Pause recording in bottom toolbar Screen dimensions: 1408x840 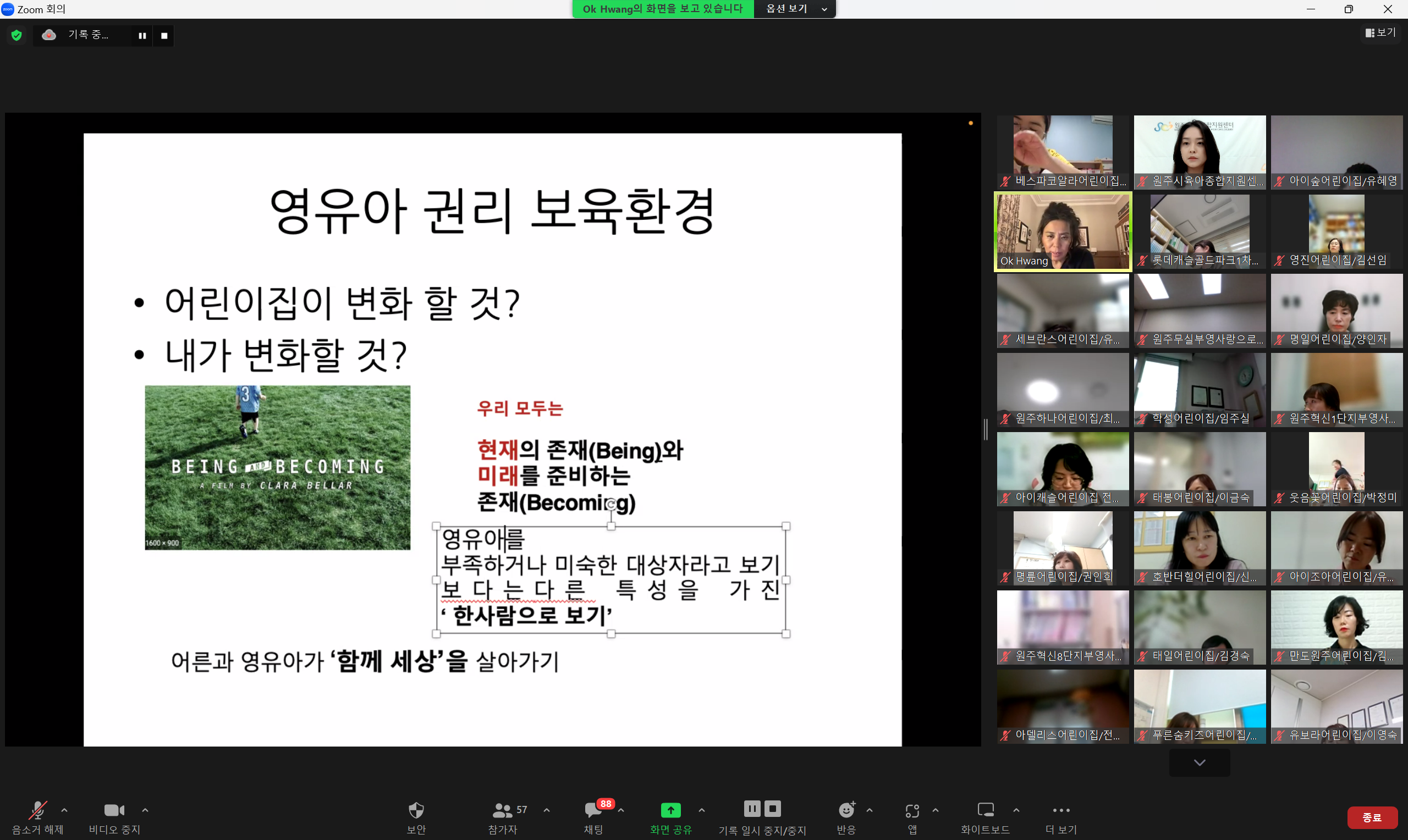click(x=752, y=808)
